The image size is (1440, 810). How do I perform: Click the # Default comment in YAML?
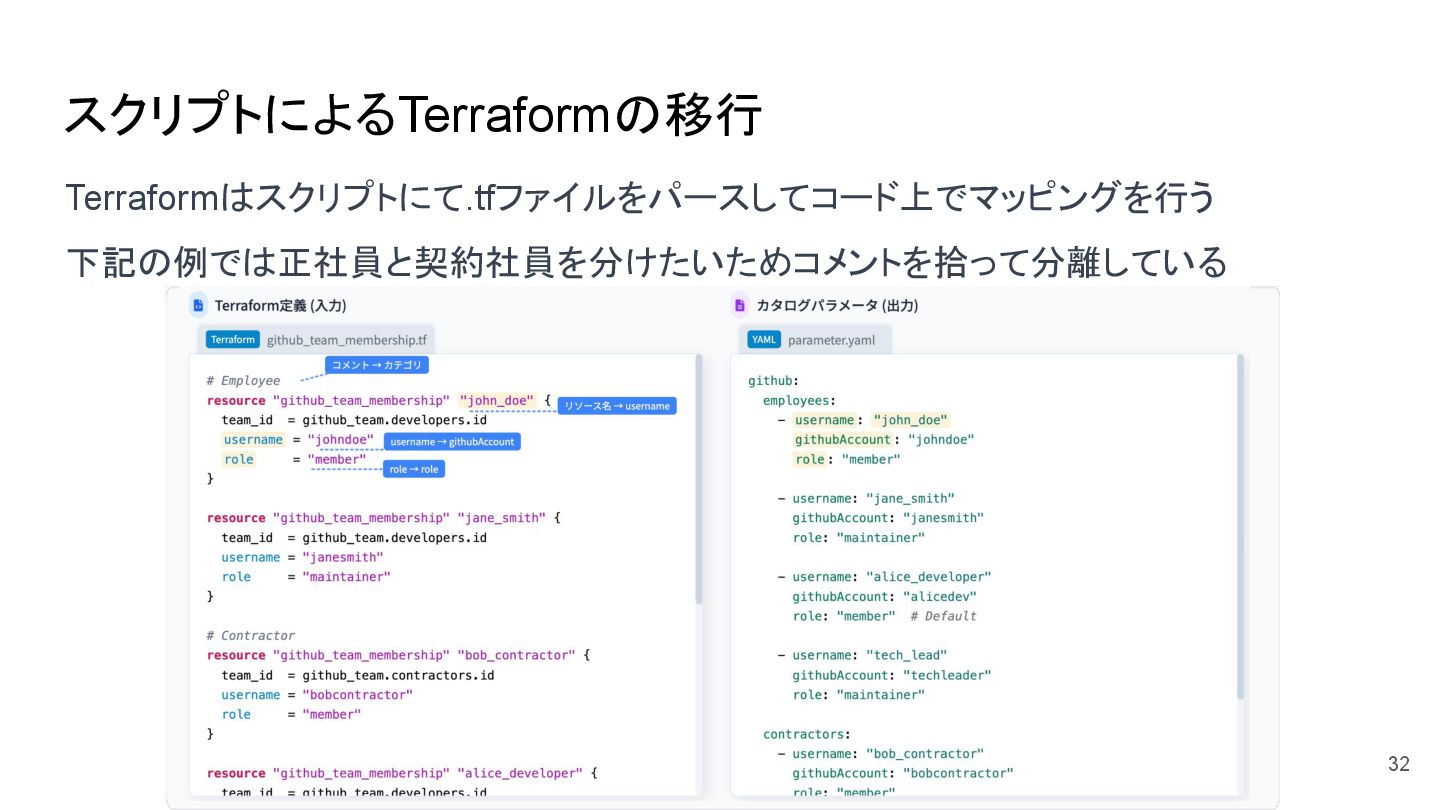(943, 615)
